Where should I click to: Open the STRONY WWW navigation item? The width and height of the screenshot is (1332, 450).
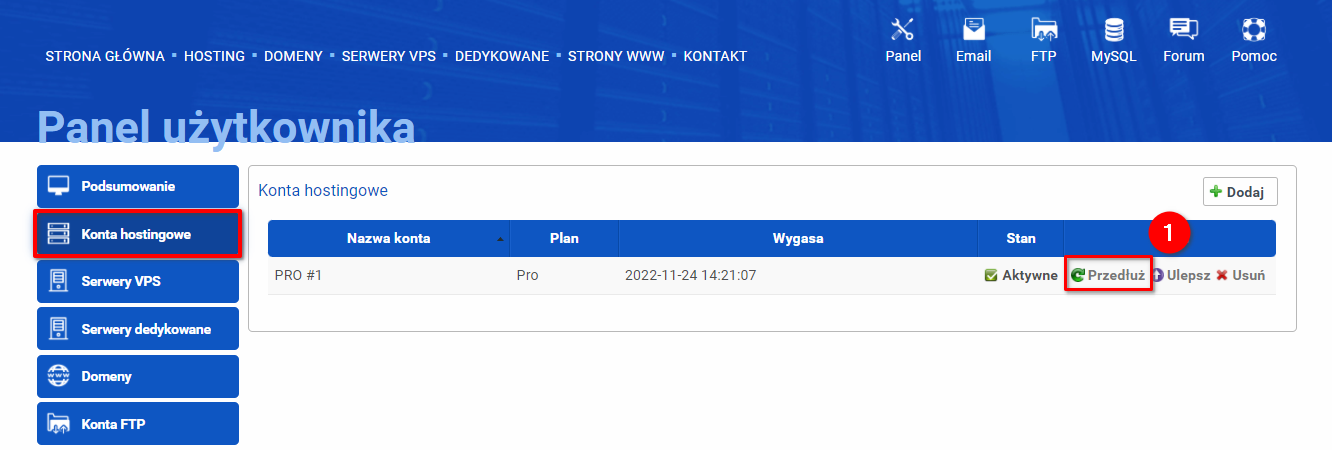point(616,56)
